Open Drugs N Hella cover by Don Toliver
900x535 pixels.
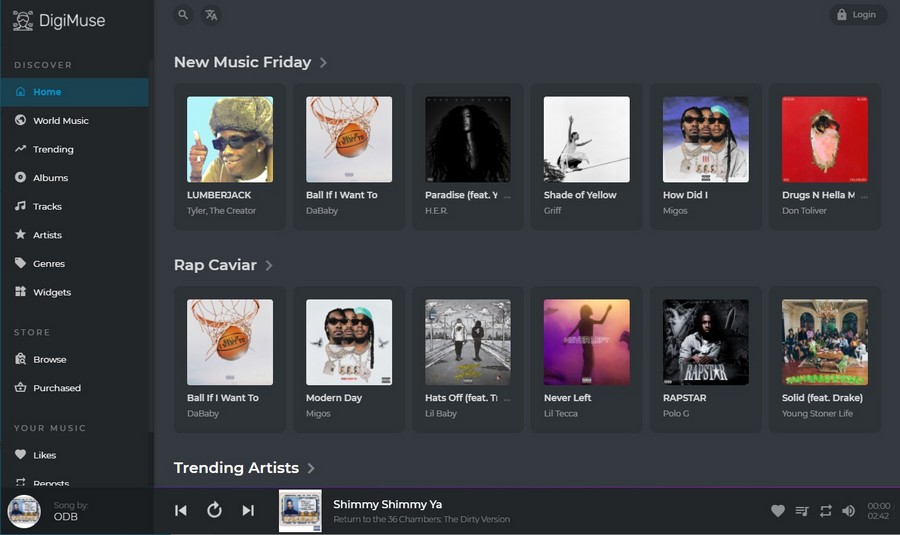[825, 139]
